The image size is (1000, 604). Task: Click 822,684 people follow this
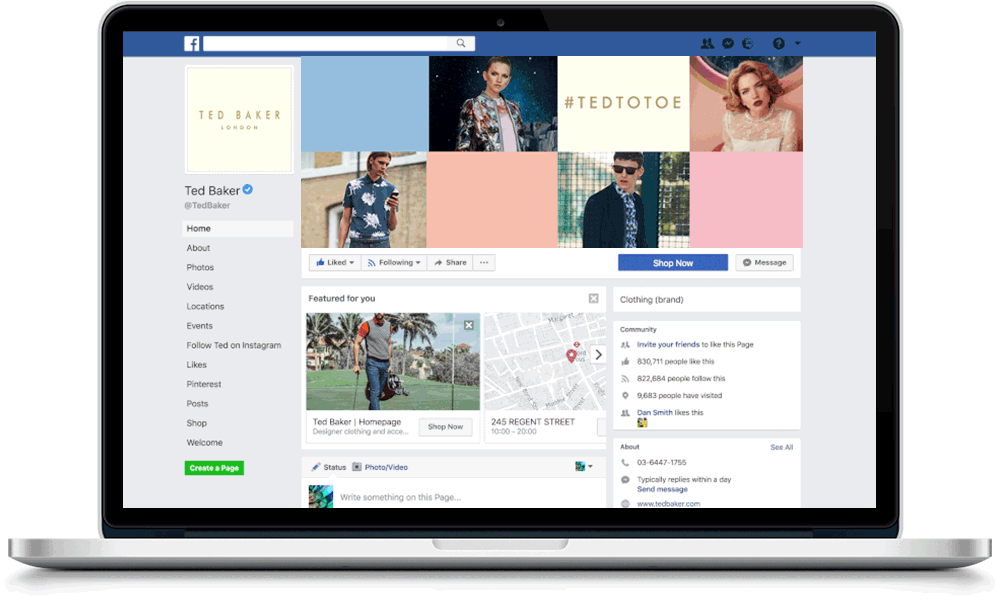tap(680, 379)
